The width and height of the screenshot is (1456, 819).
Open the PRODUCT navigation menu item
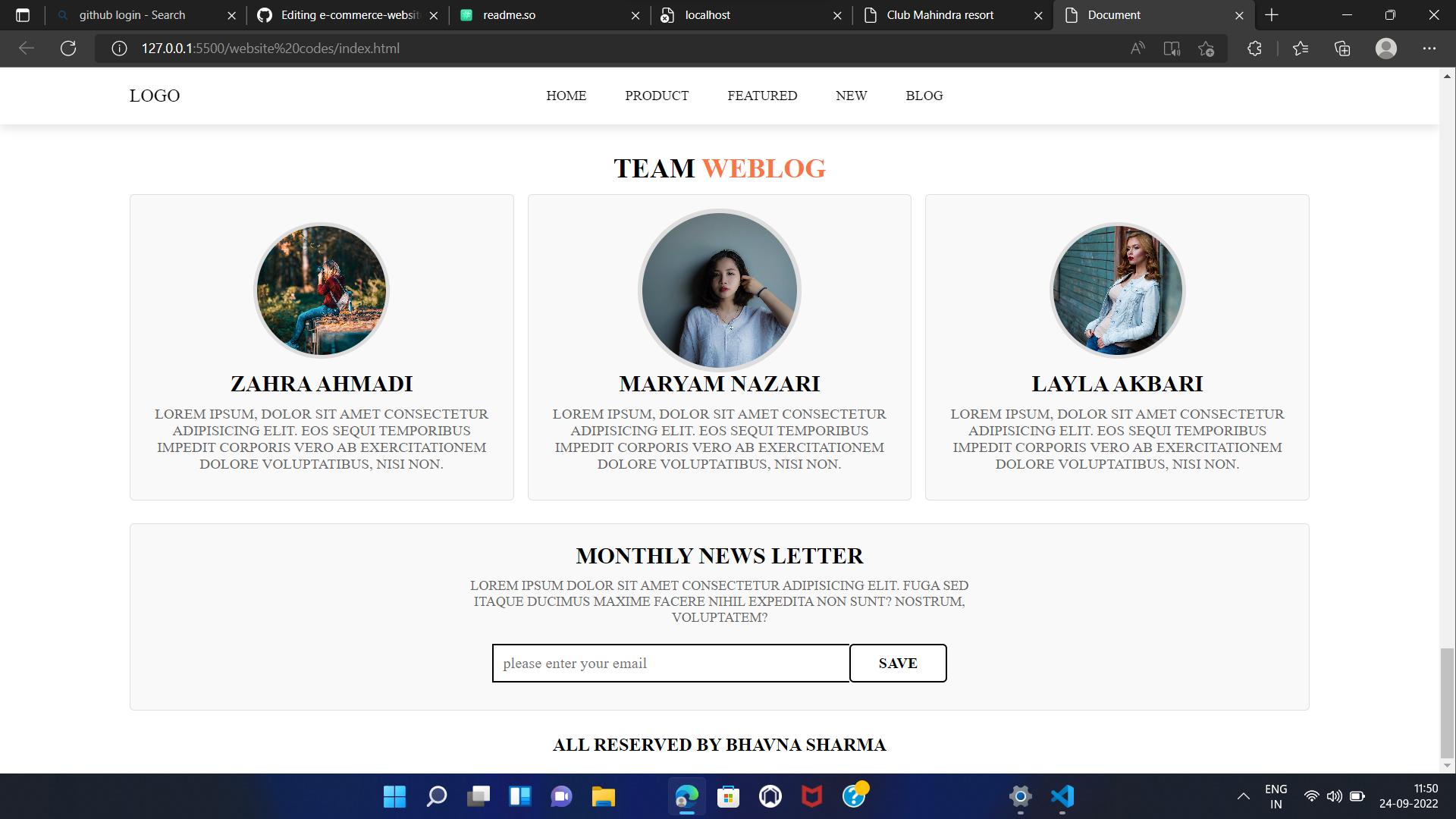657,96
